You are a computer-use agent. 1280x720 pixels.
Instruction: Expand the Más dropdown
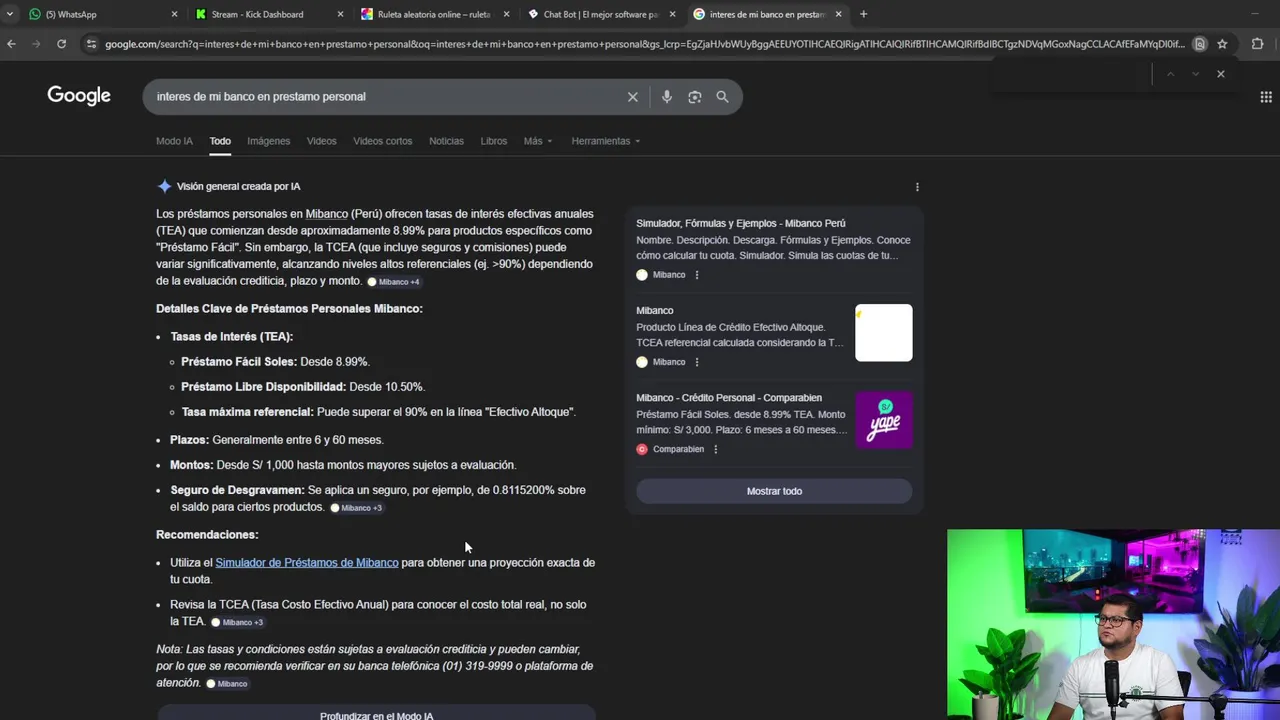coord(538,141)
